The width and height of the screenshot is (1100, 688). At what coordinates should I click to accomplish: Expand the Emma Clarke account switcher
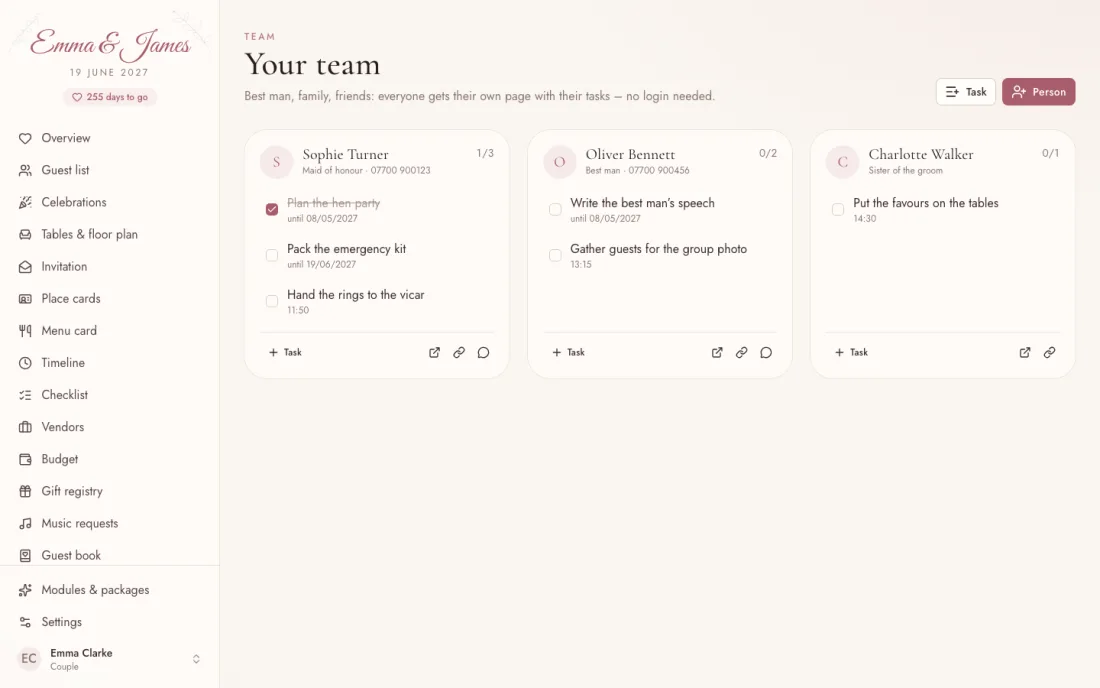point(196,659)
